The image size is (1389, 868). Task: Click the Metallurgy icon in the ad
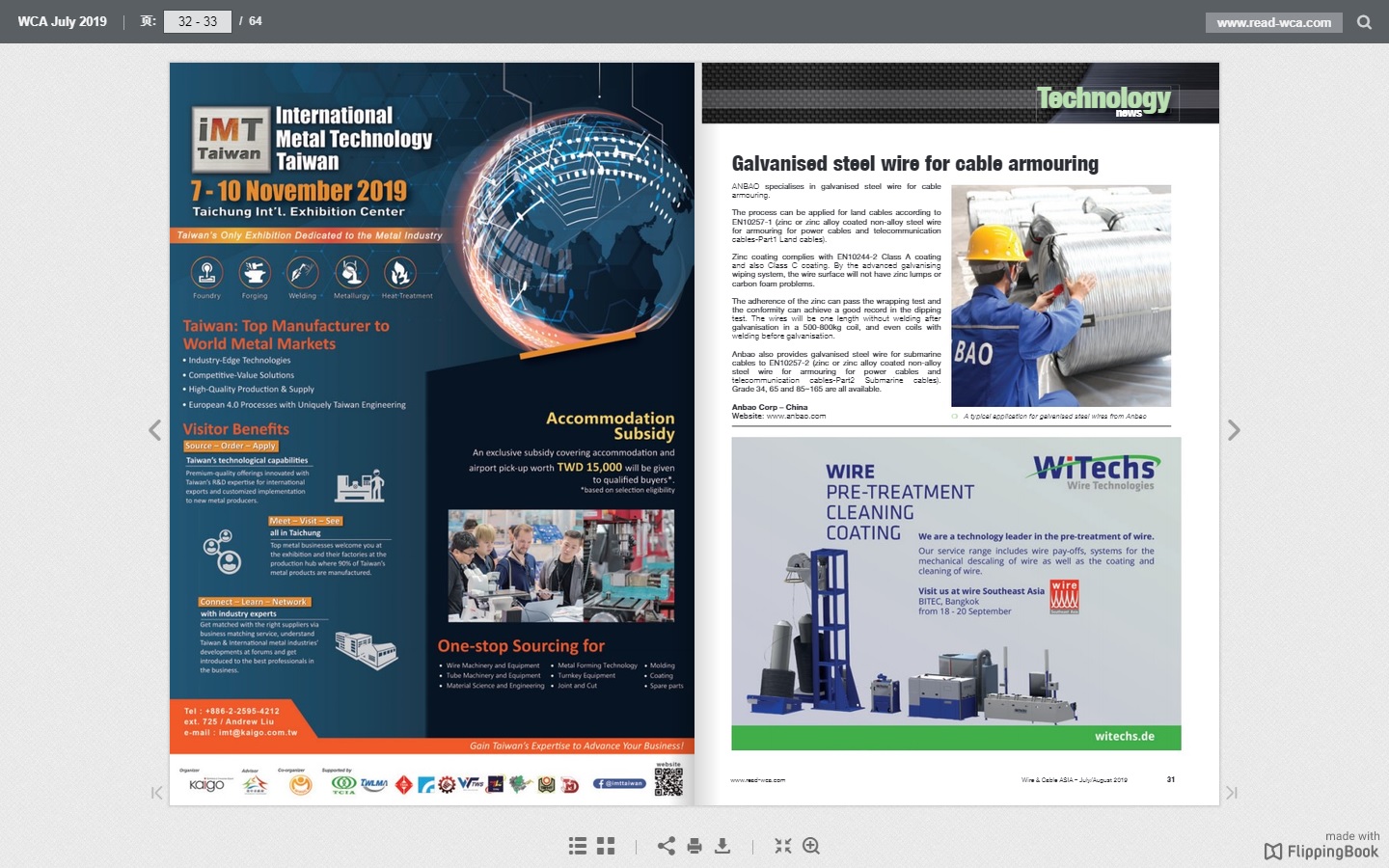point(351,272)
